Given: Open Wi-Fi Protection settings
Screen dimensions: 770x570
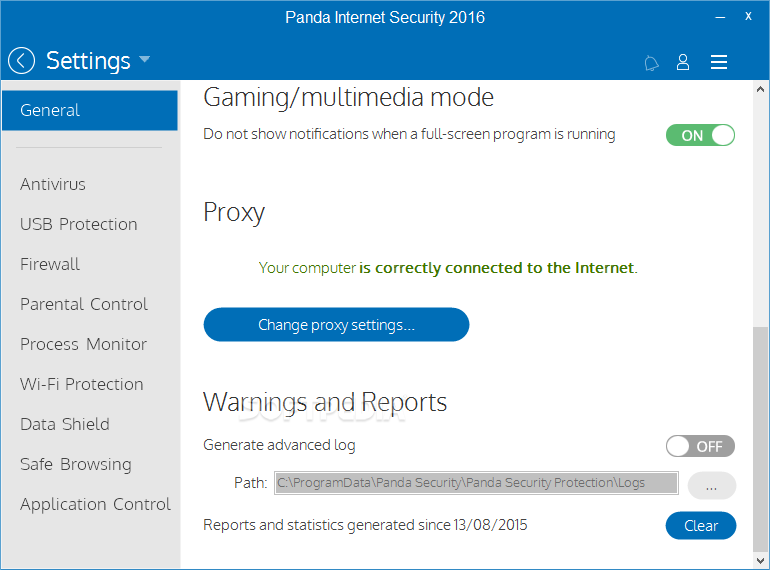Looking at the screenshot, I should pyautogui.click(x=82, y=384).
